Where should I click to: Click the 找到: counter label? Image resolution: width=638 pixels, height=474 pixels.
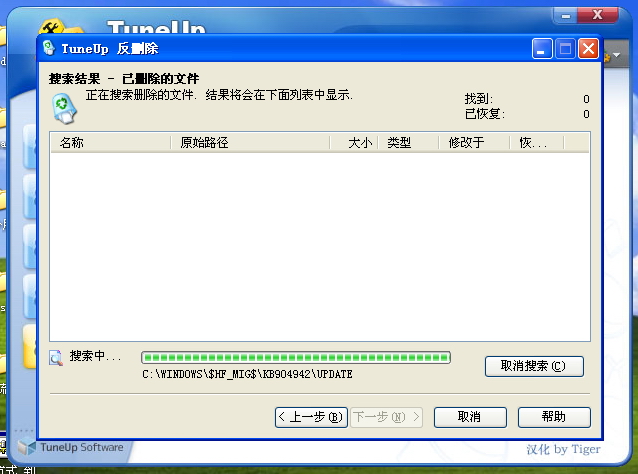[x=479, y=99]
